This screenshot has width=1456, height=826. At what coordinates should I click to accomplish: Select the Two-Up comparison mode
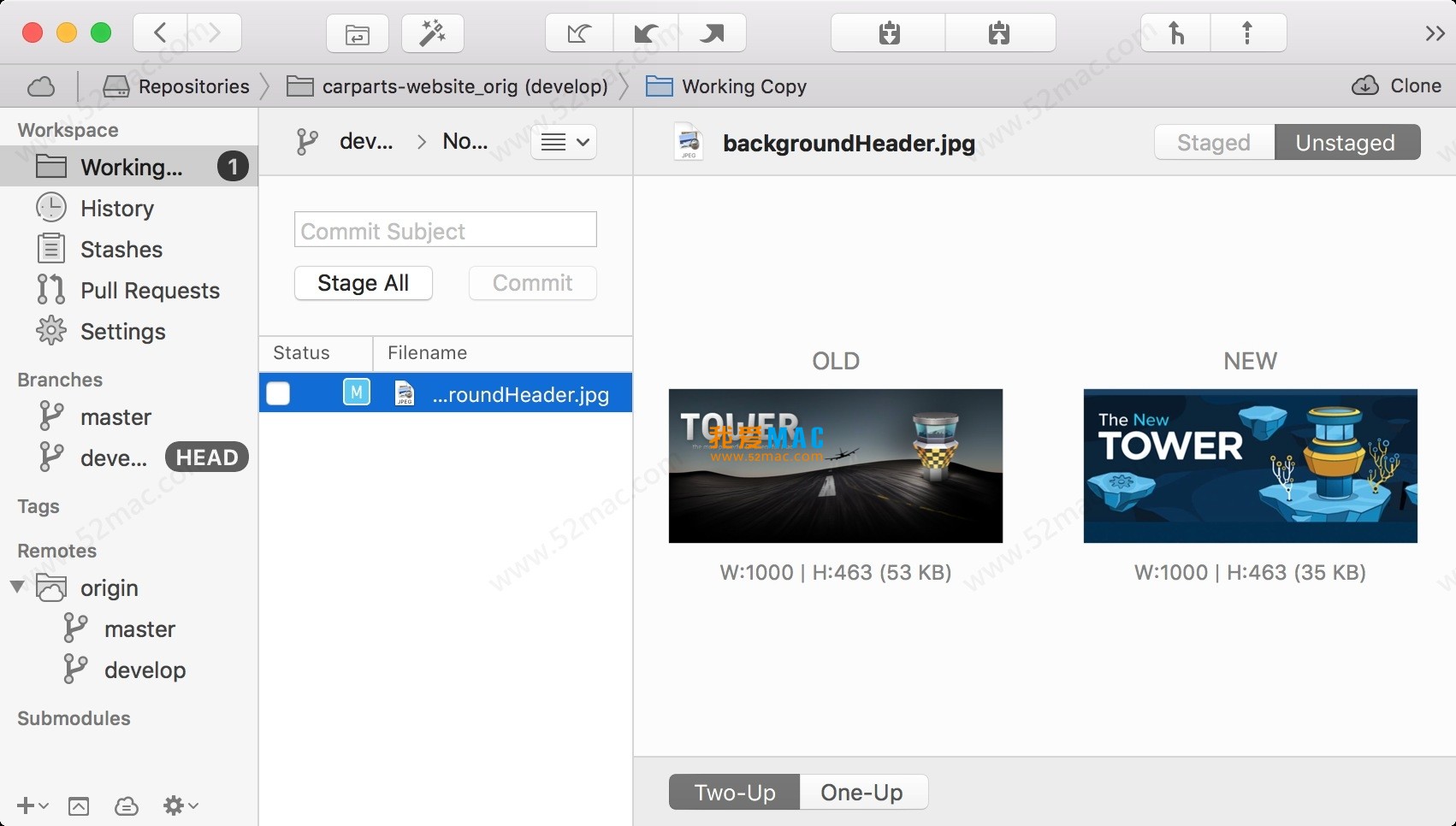[x=735, y=792]
